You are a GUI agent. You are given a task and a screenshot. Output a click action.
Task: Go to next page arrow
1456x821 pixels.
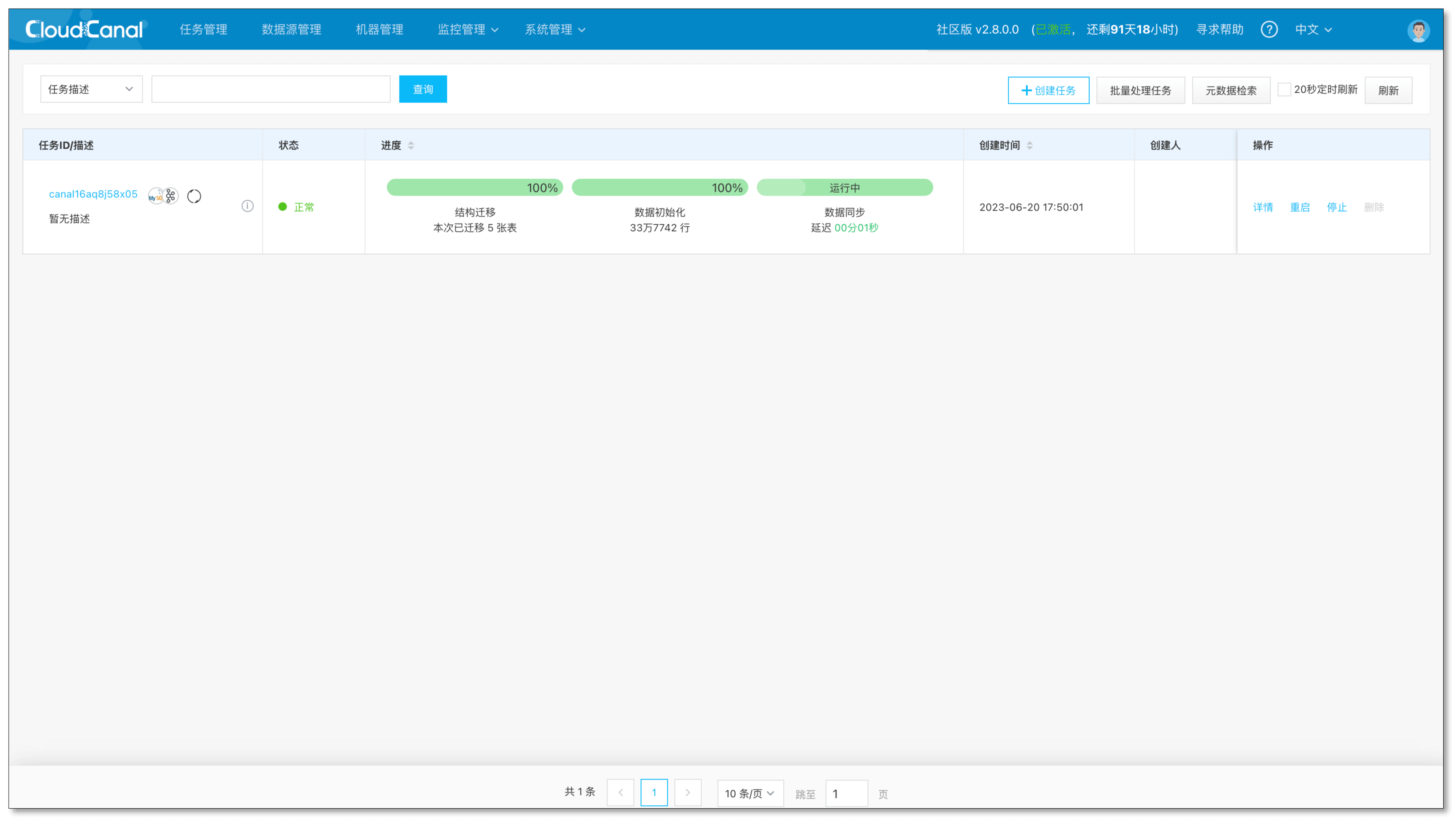pos(687,793)
